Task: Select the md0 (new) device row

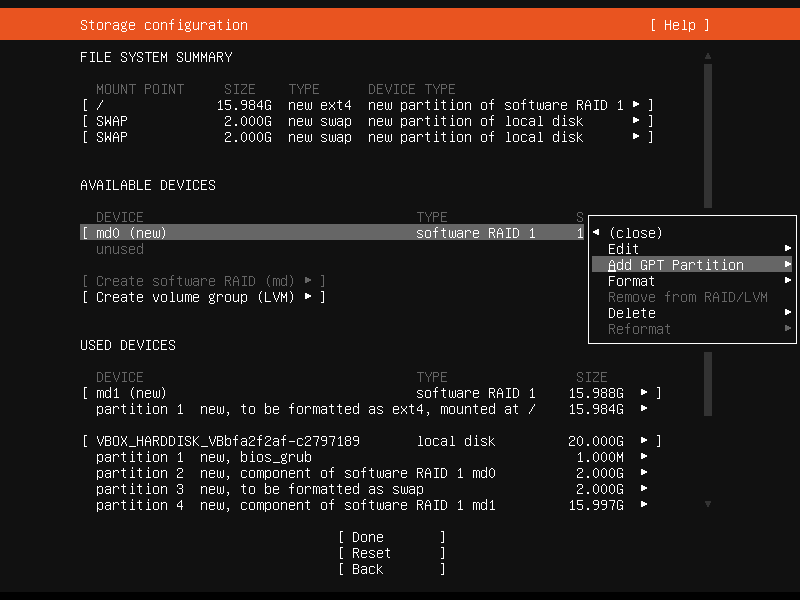Action: pyautogui.click(x=332, y=233)
